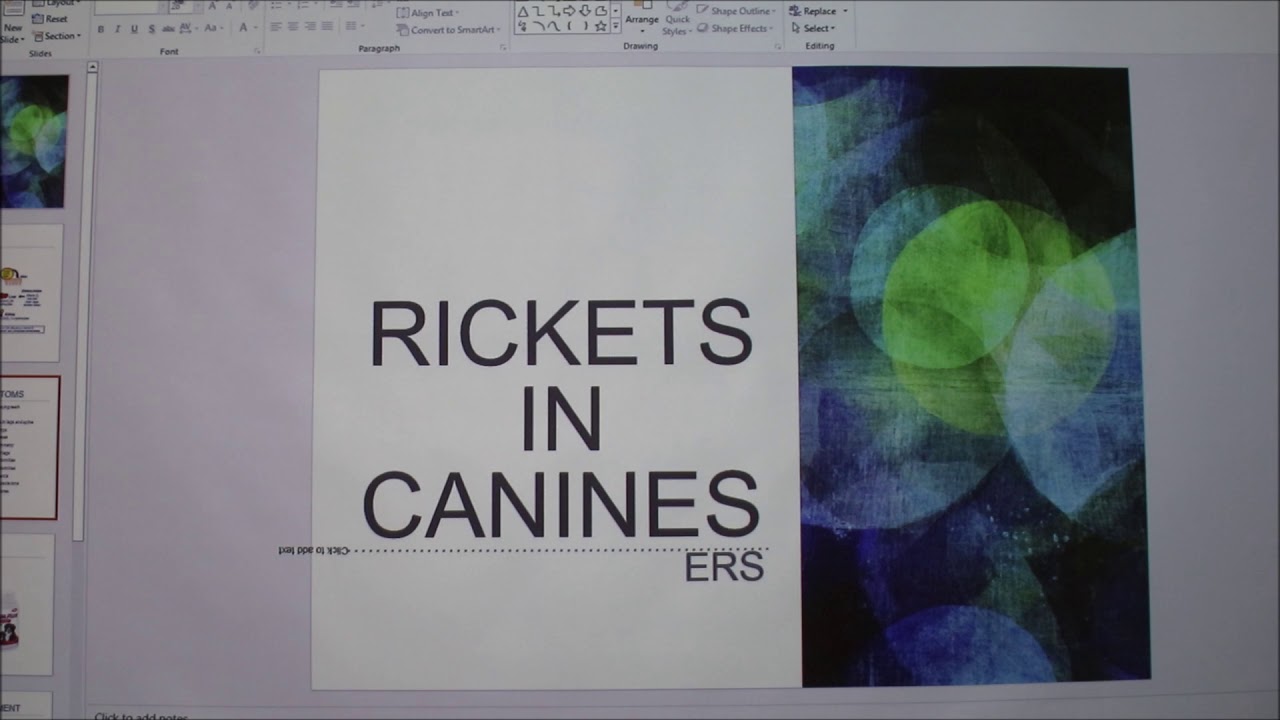Click Convert to SmartArt
Screen dimensions: 1280x720
click(x=449, y=30)
